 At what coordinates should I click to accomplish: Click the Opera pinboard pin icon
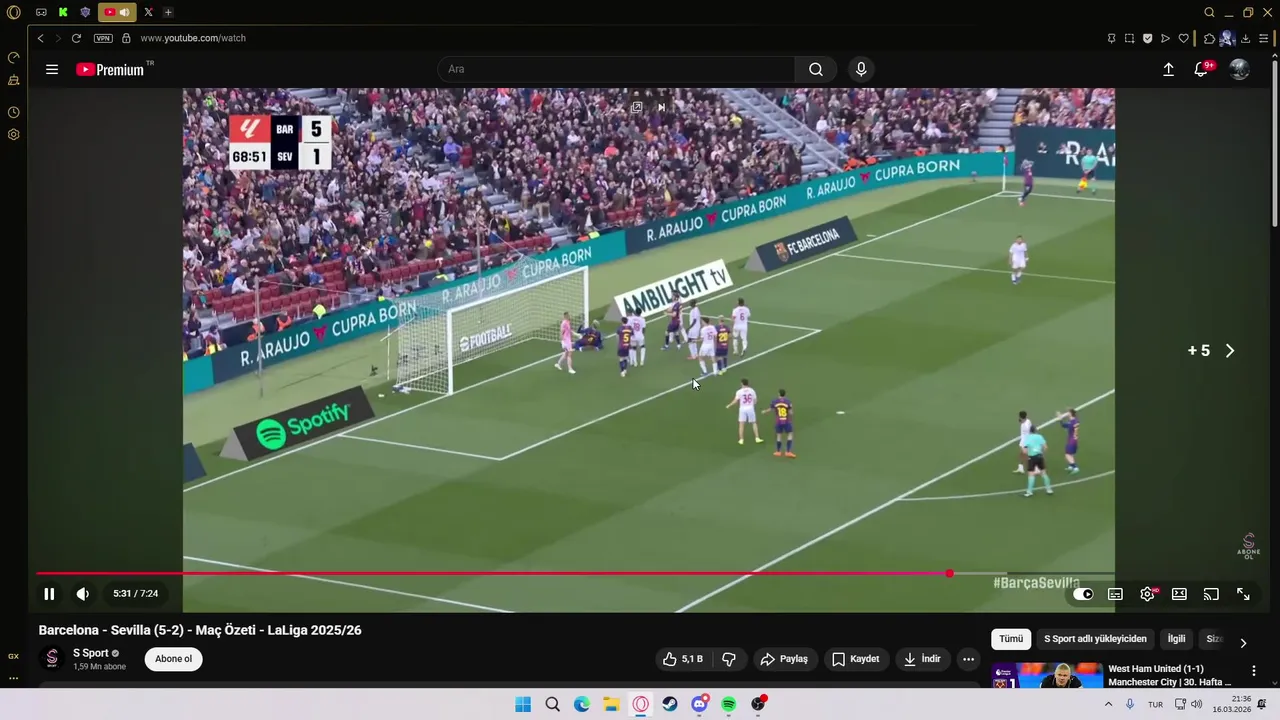[1111, 38]
